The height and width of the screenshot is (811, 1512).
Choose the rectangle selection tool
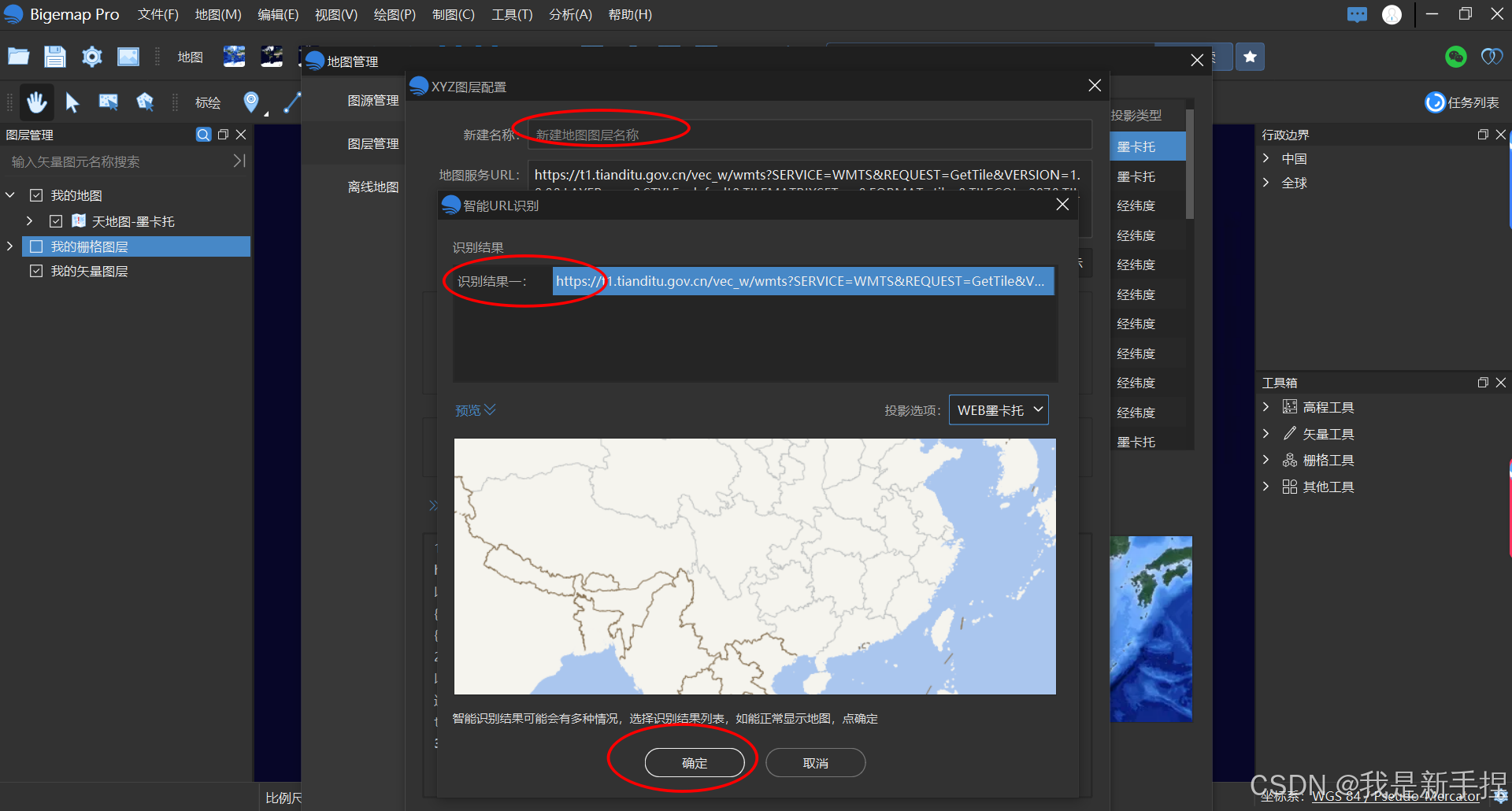coord(108,102)
